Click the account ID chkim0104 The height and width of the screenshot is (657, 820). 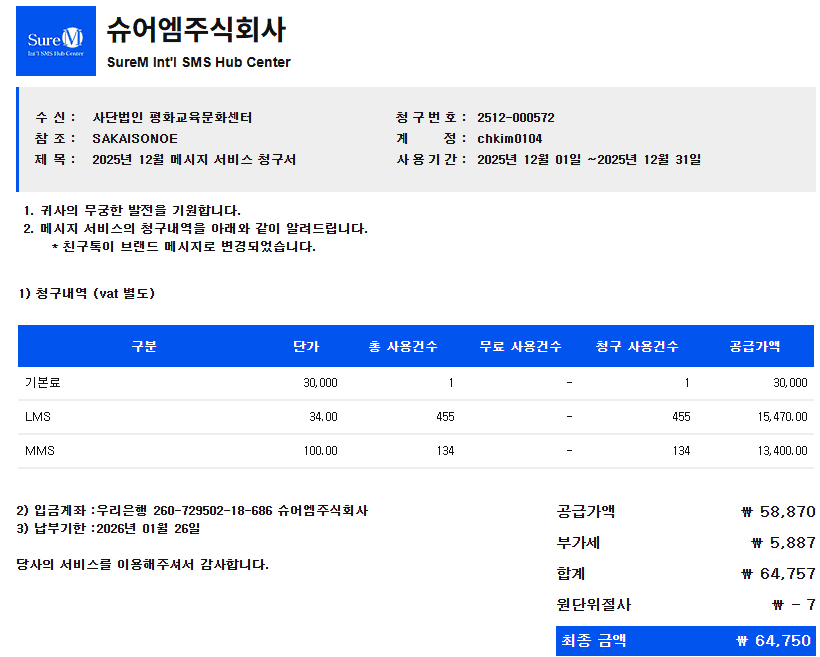pos(509,138)
